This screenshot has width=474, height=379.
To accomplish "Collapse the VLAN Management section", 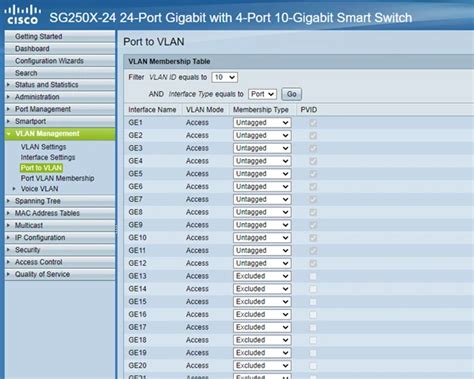I will coord(60,134).
